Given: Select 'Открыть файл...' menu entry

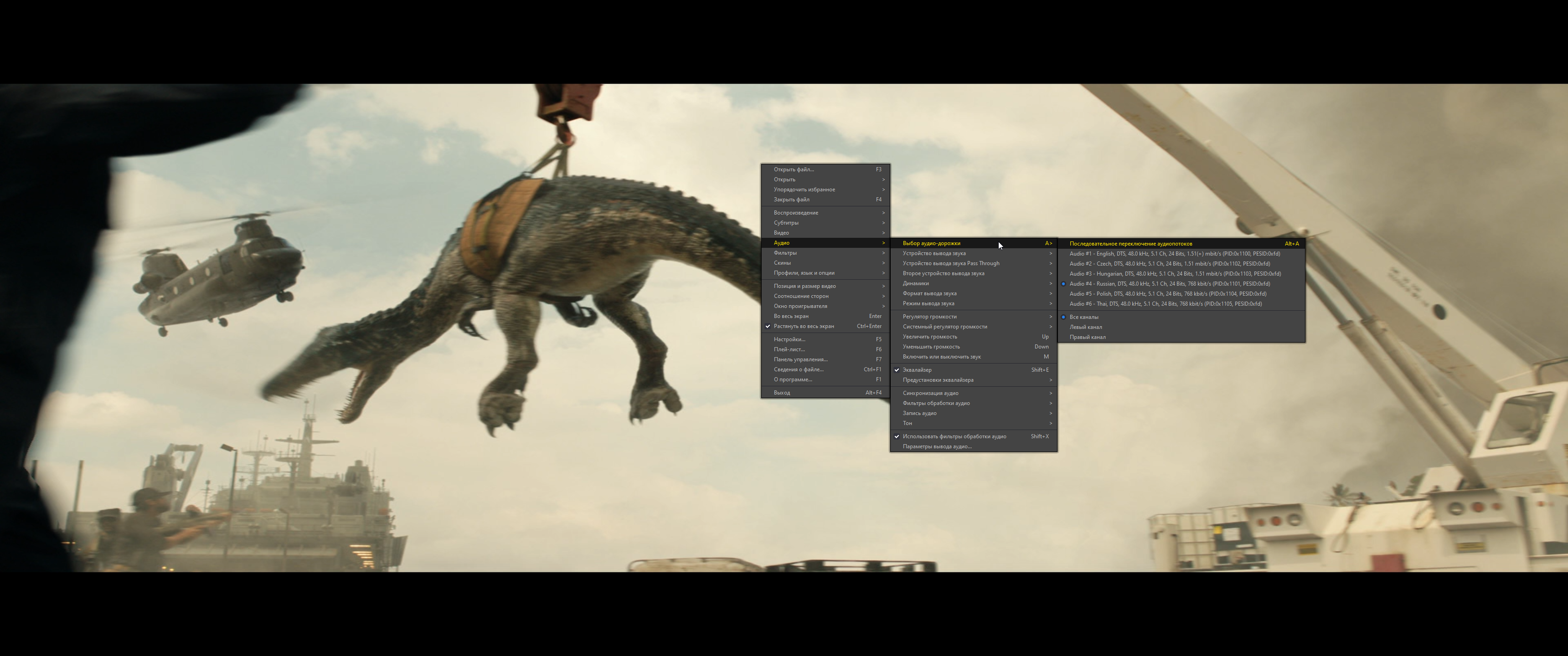Looking at the screenshot, I should click(825, 169).
